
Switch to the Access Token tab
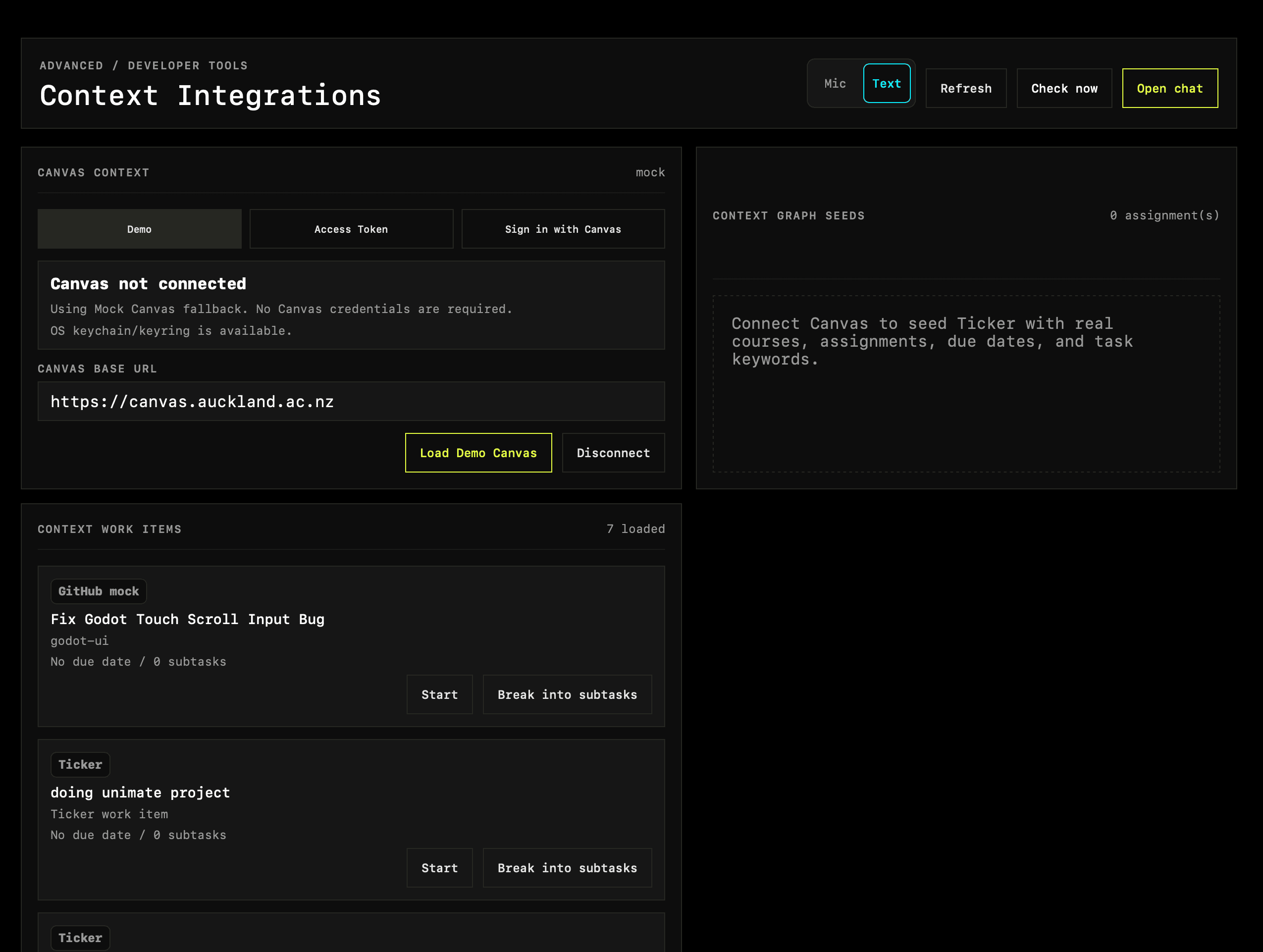tap(351, 229)
